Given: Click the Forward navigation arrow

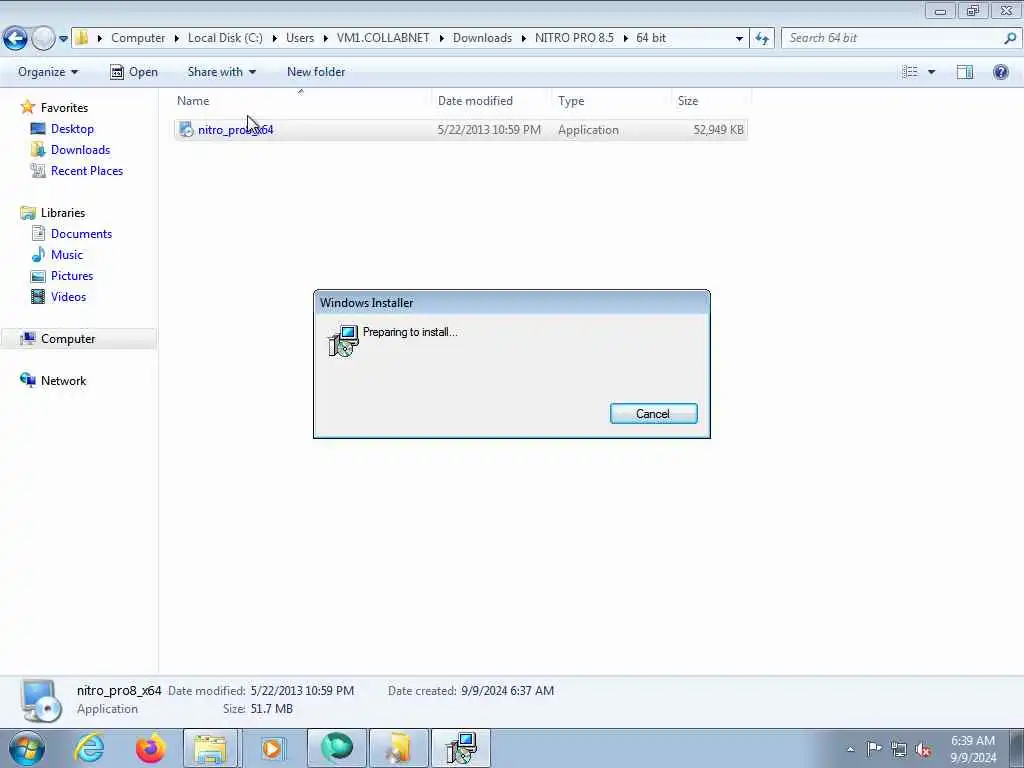Looking at the screenshot, I should (43, 38).
